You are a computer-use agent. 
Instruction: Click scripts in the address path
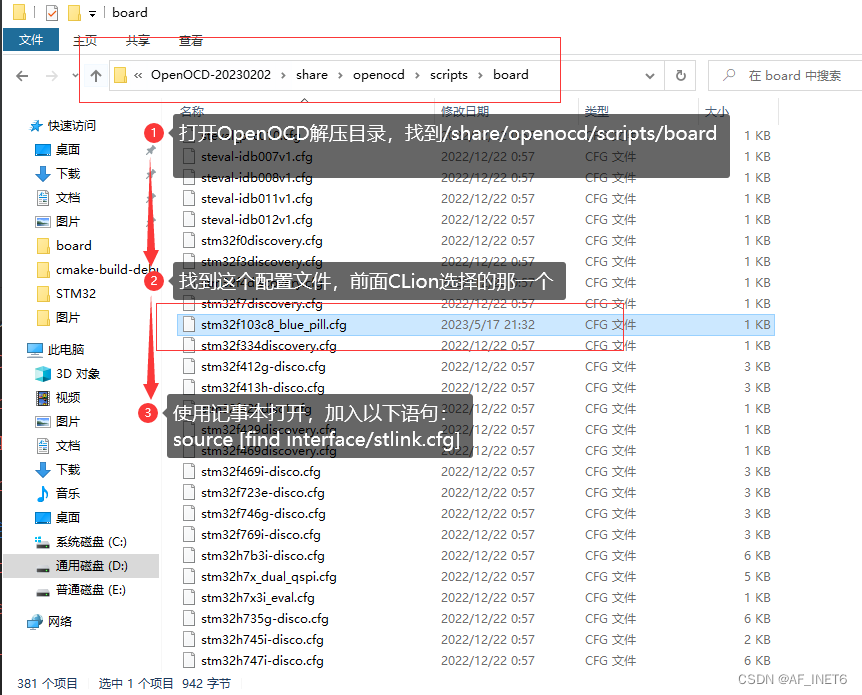point(449,75)
